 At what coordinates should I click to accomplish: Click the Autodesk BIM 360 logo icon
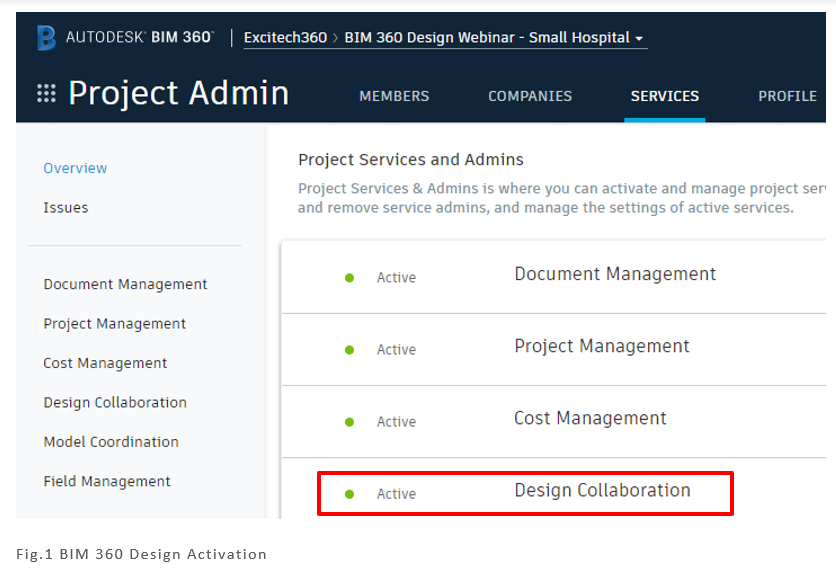[46, 38]
